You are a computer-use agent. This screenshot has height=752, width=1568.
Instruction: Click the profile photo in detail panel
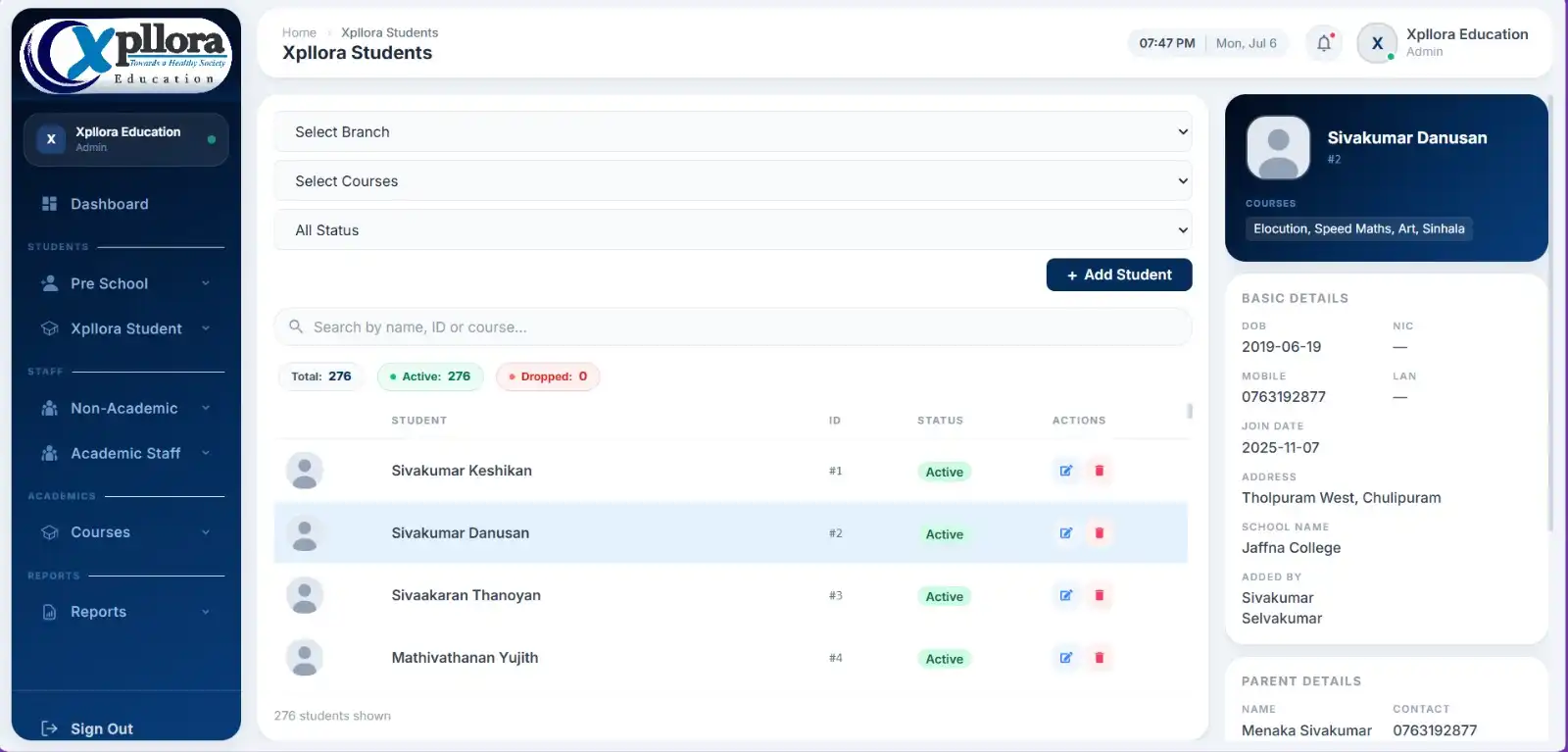(1278, 148)
